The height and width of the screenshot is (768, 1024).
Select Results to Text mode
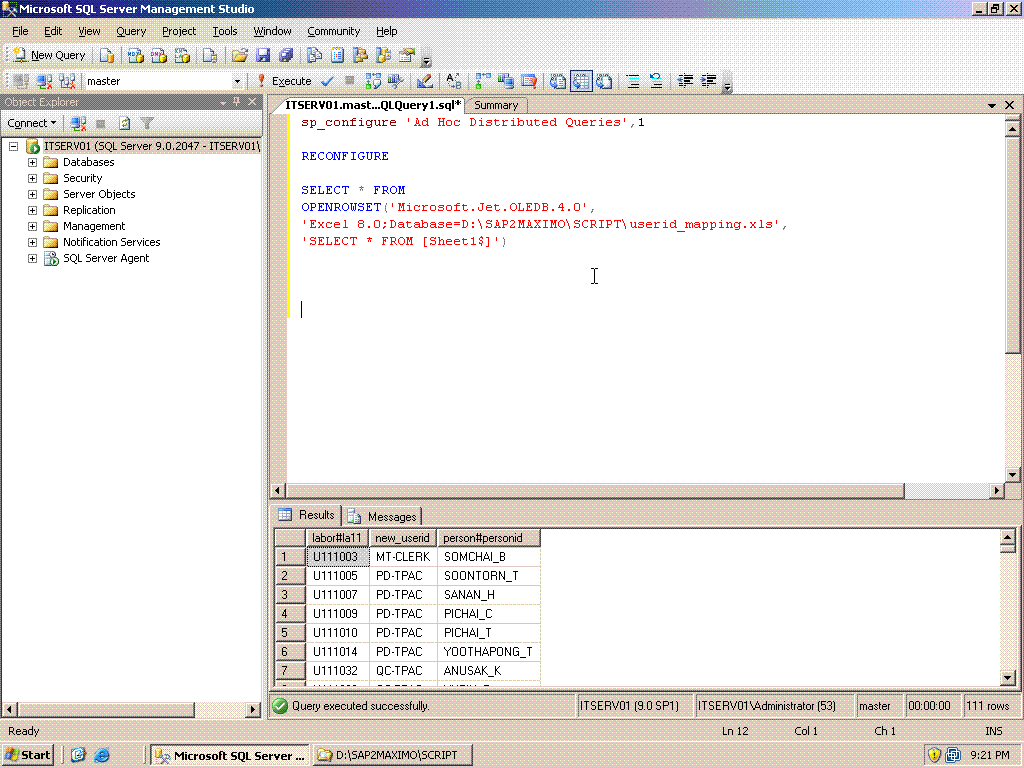click(558, 81)
